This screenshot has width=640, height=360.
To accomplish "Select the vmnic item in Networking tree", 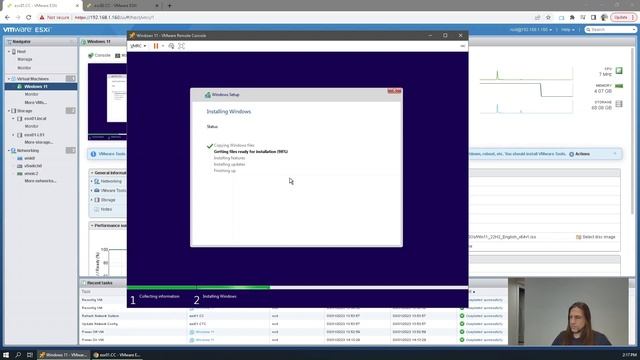I will tap(31, 174).
